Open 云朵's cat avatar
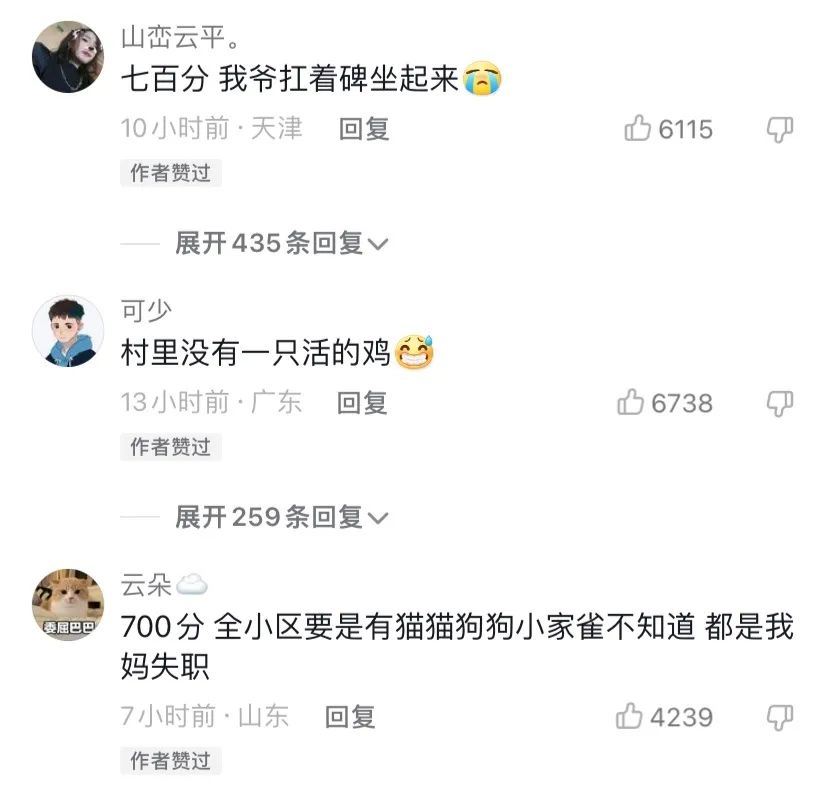This screenshot has width=827, height=806. (x=68, y=604)
